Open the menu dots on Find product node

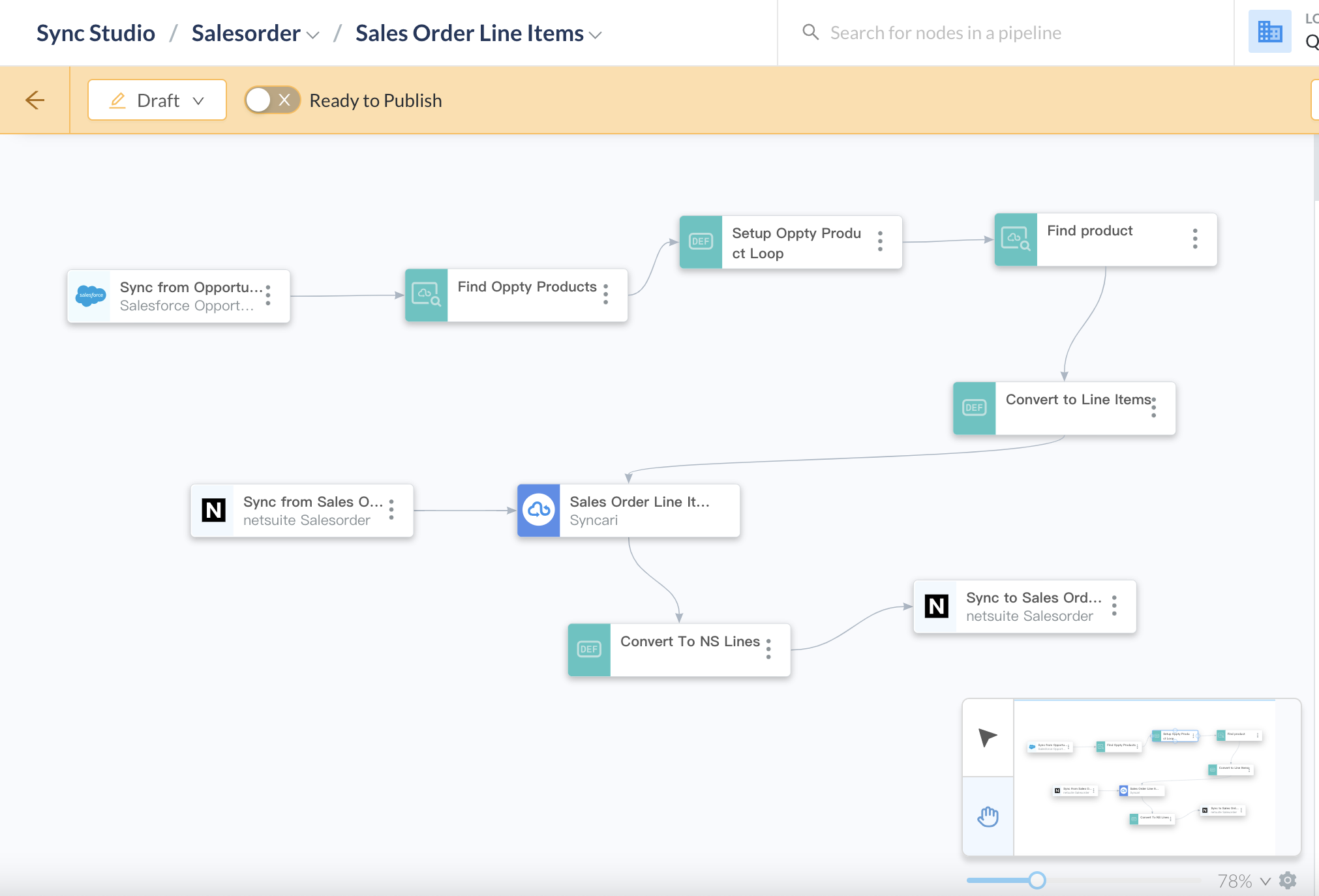pyautogui.click(x=1195, y=239)
